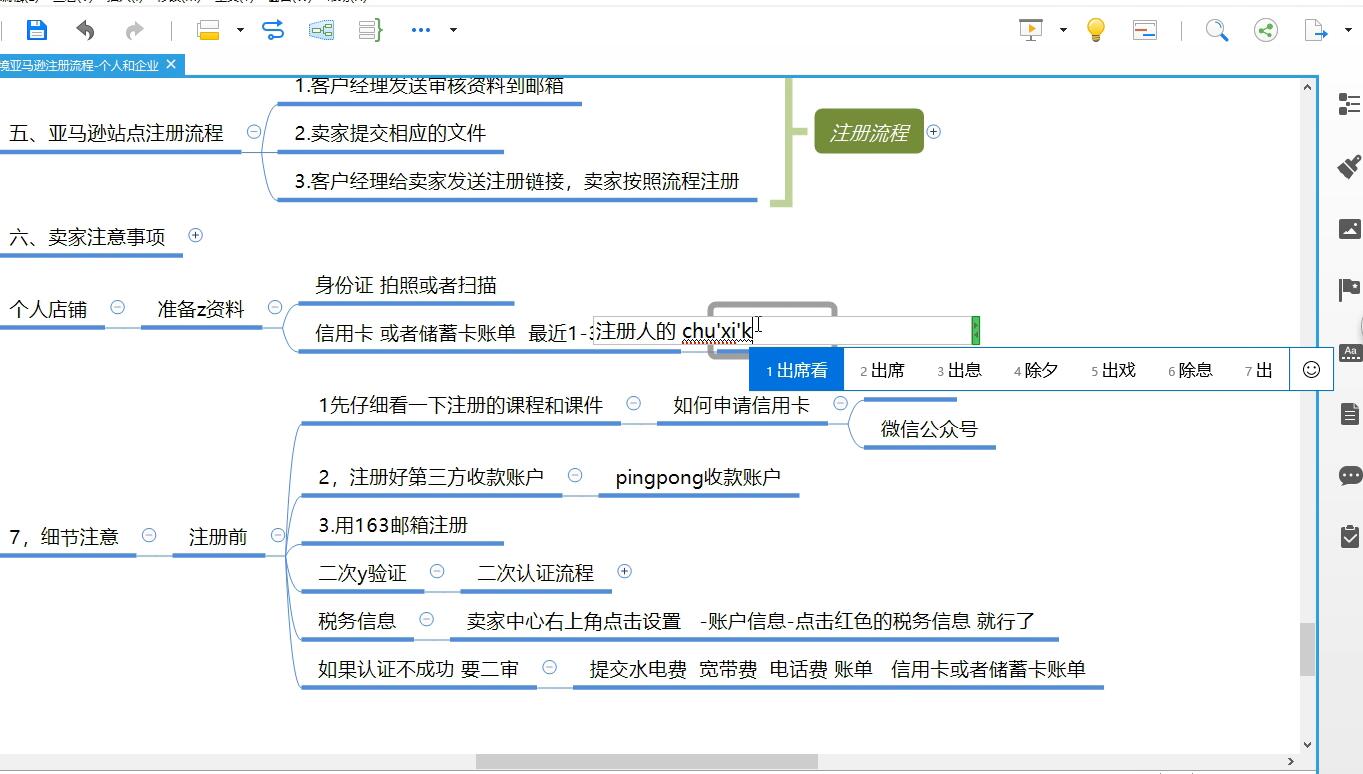Collapse the 注册前 topic
The image size is (1363, 774).
click(277, 535)
